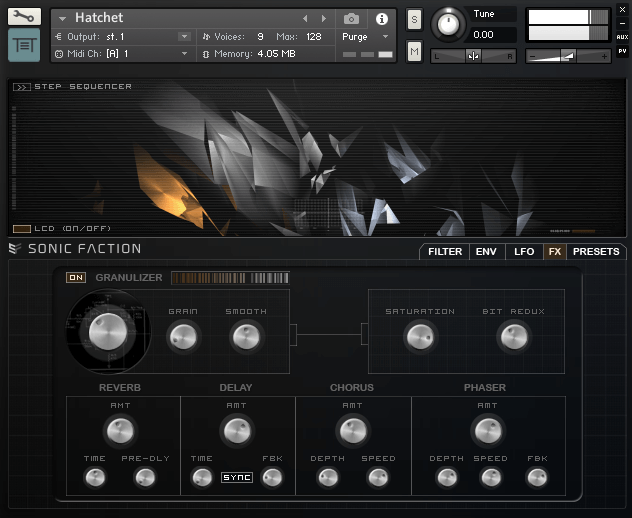The image size is (632, 518).
Task: Switch to the LFO tab
Action: point(524,252)
